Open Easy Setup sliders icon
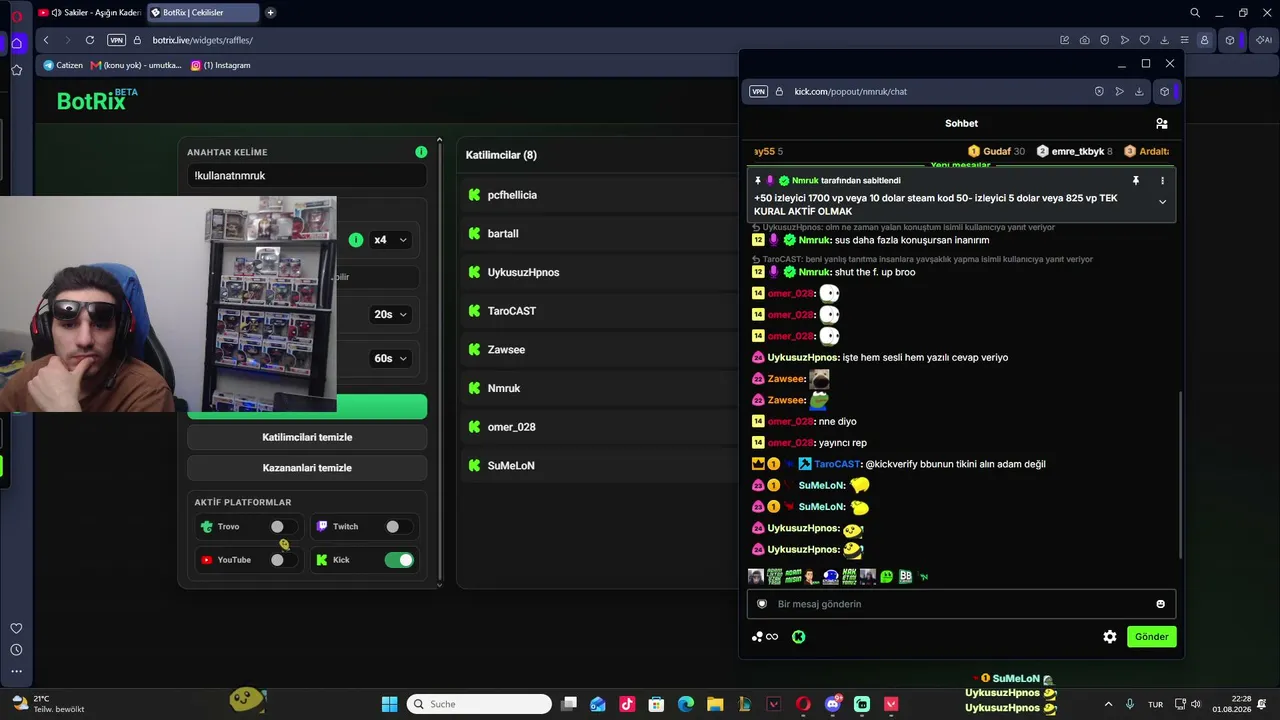 (1185, 40)
